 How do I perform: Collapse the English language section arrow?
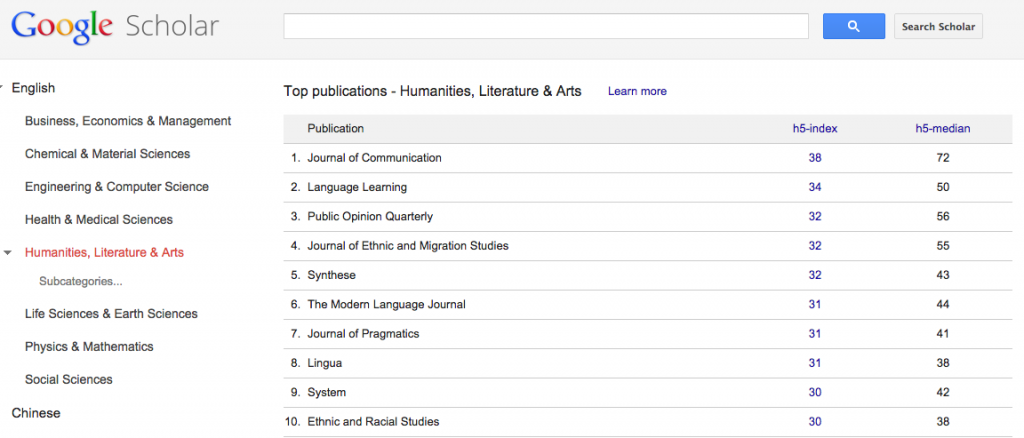[3, 88]
